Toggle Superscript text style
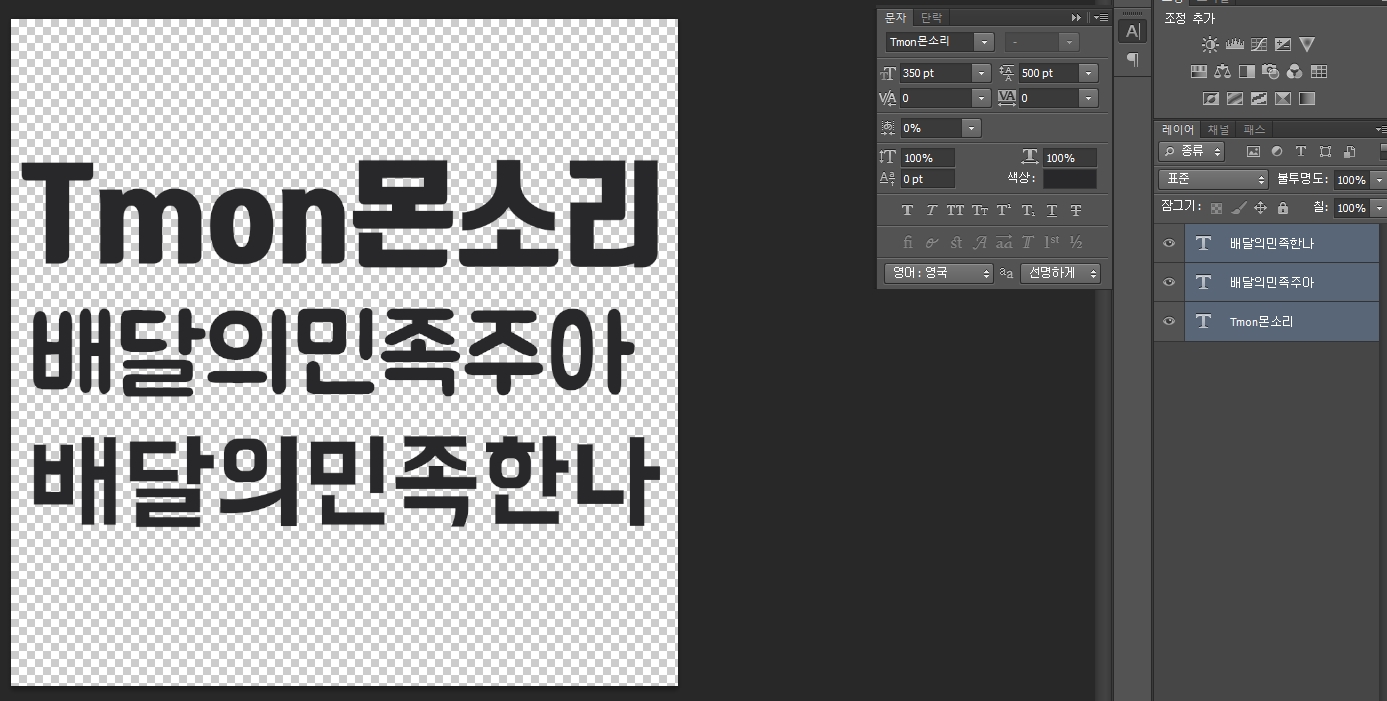 (1004, 210)
